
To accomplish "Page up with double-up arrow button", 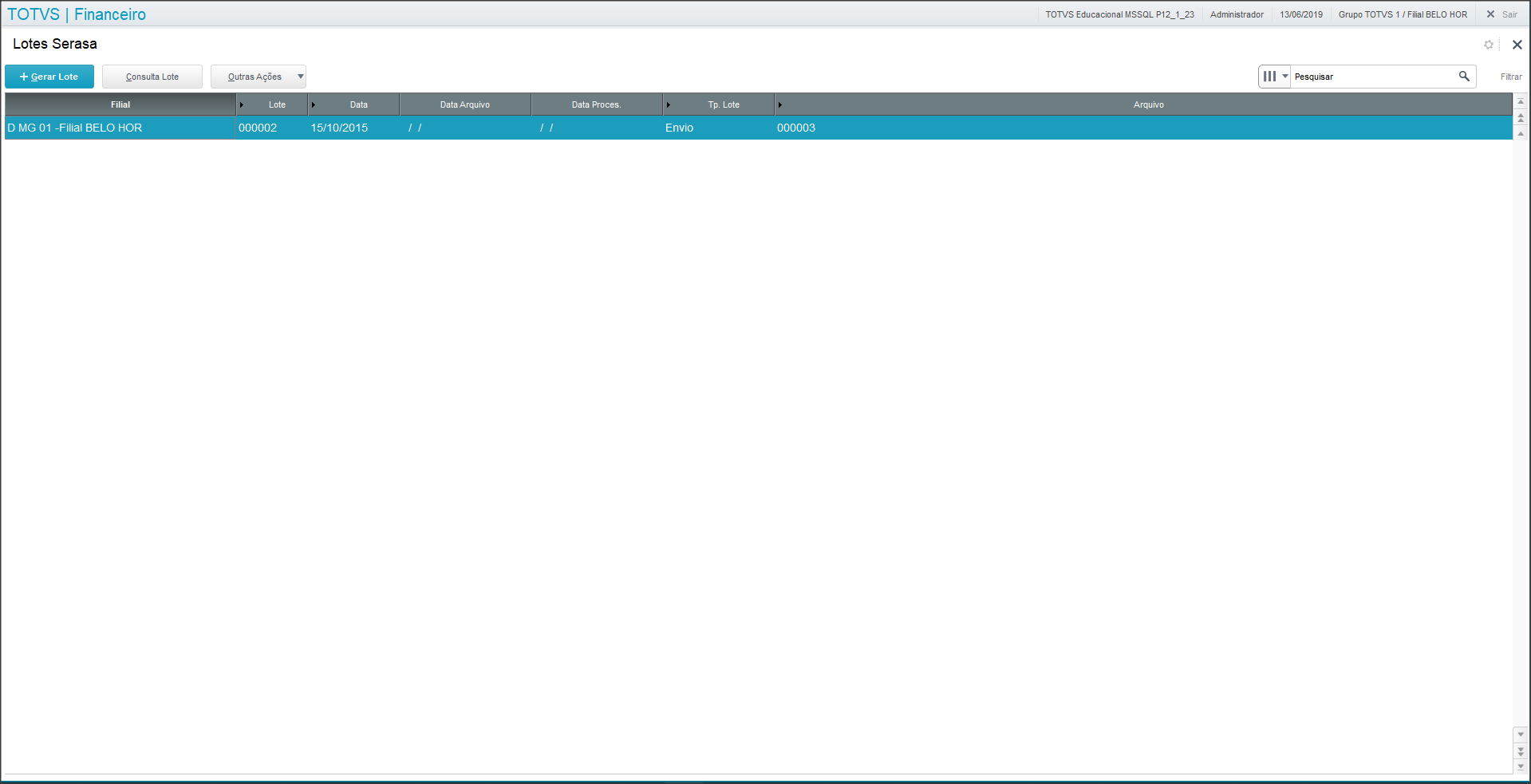I will coord(1521,117).
